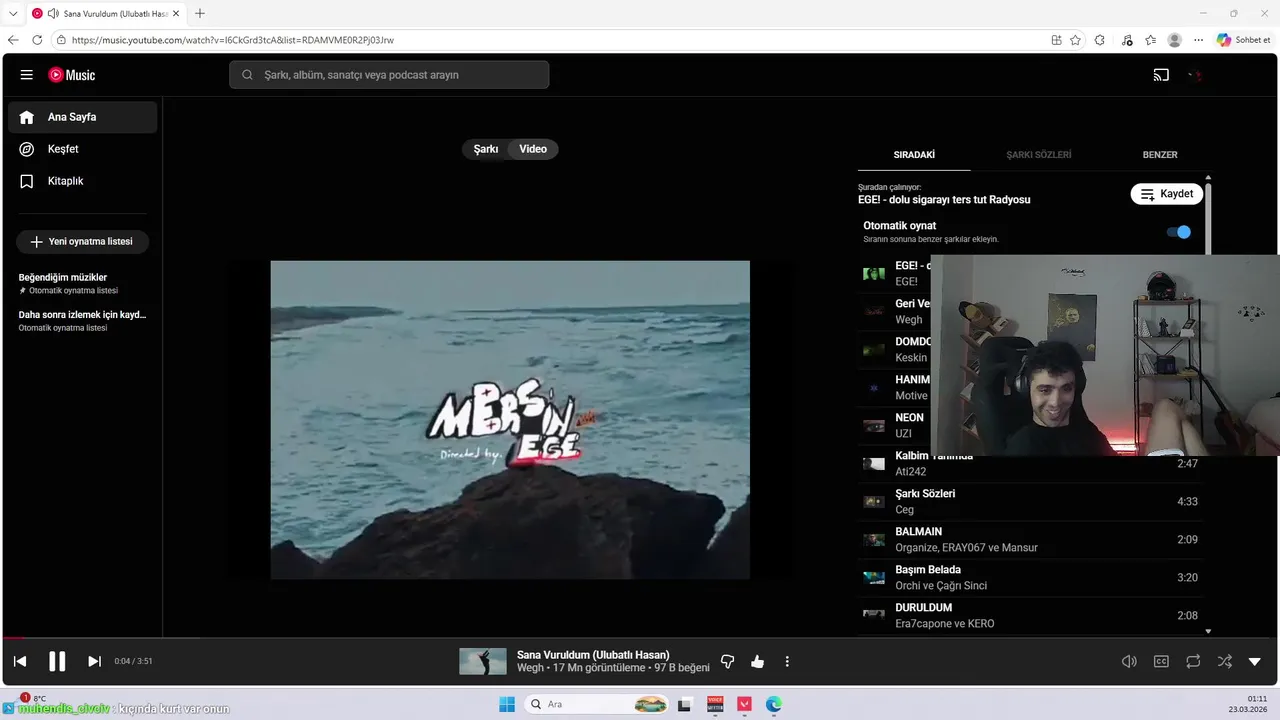Dislike the current song

(x=728, y=661)
